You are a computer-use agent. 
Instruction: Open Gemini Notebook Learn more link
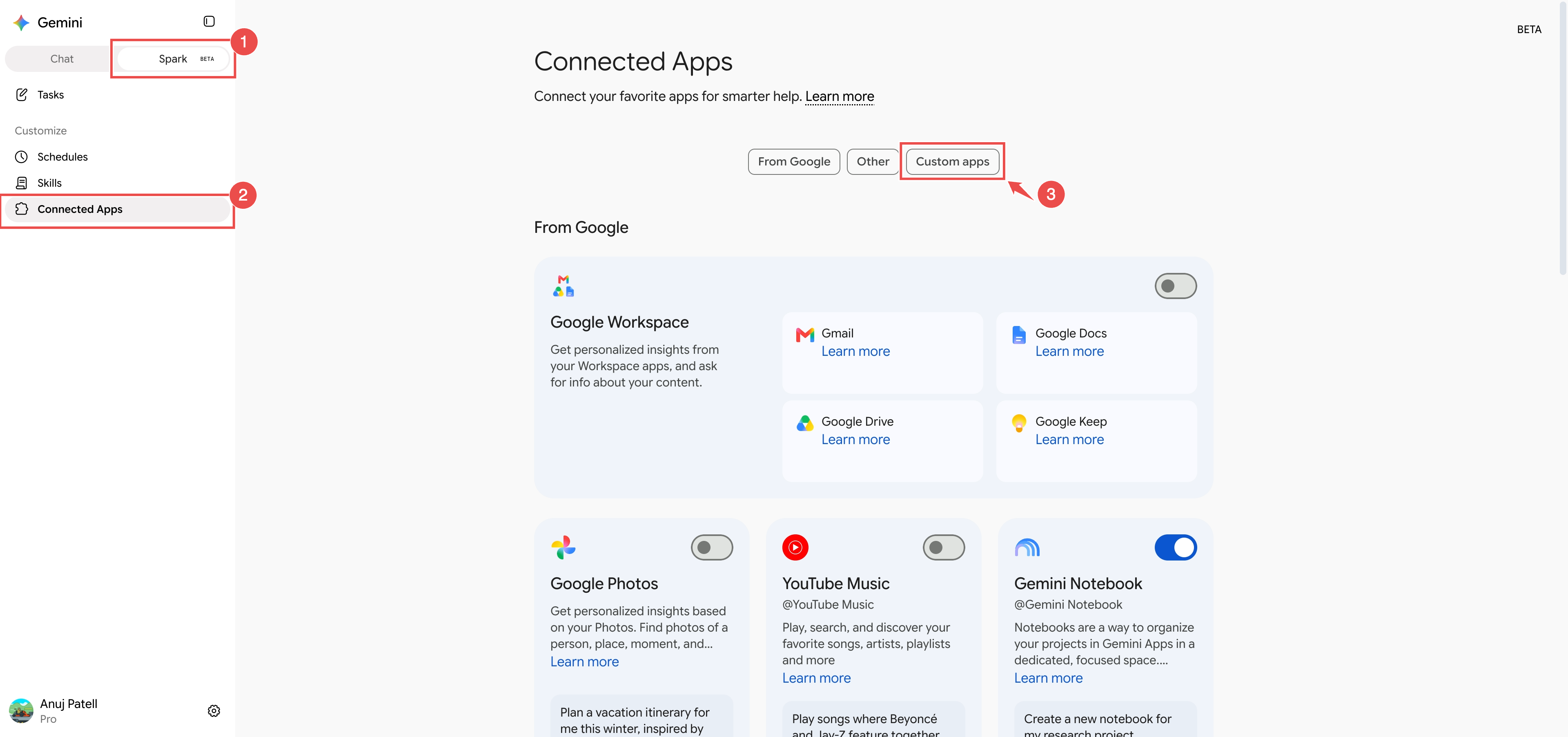pos(1048,679)
